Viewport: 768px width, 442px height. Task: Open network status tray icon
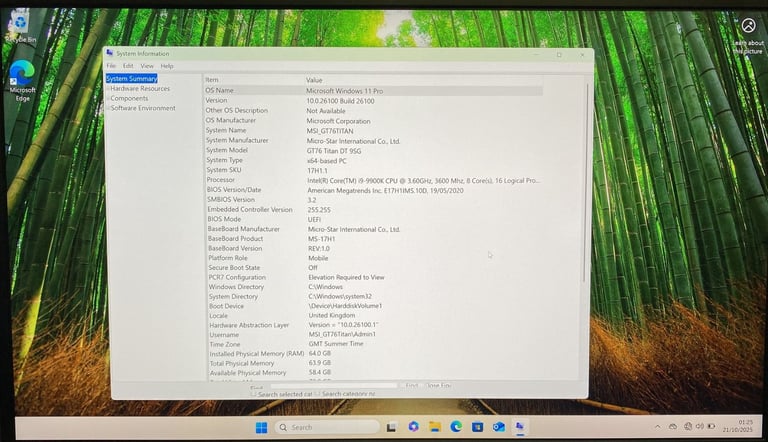click(x=688, y=427)
